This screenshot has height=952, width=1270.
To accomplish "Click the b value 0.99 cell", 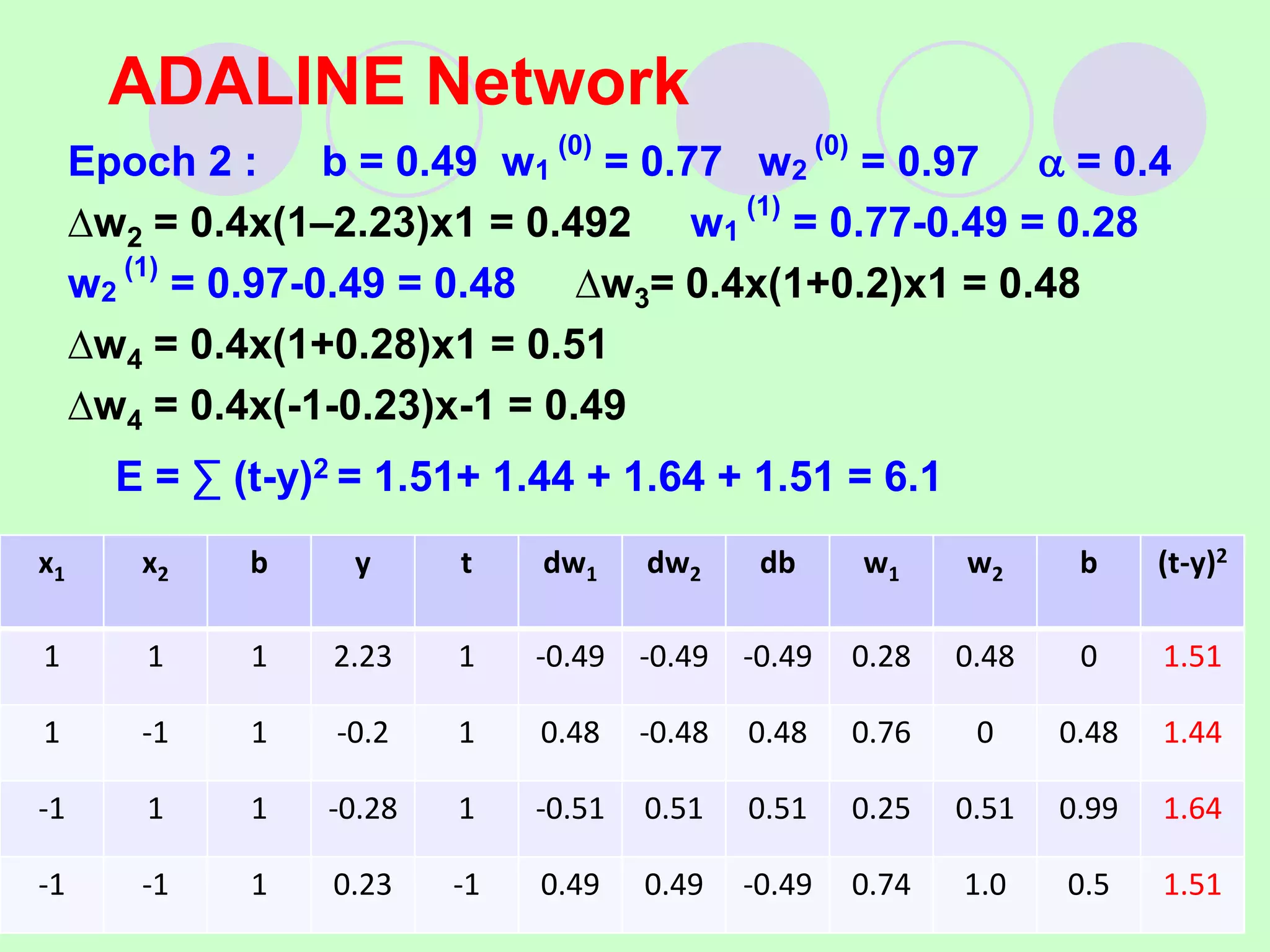I will coord(1088,808).
